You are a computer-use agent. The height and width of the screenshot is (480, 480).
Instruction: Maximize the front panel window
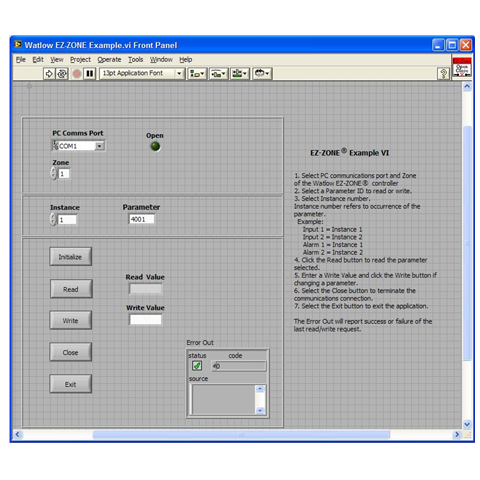click(452, 45)
